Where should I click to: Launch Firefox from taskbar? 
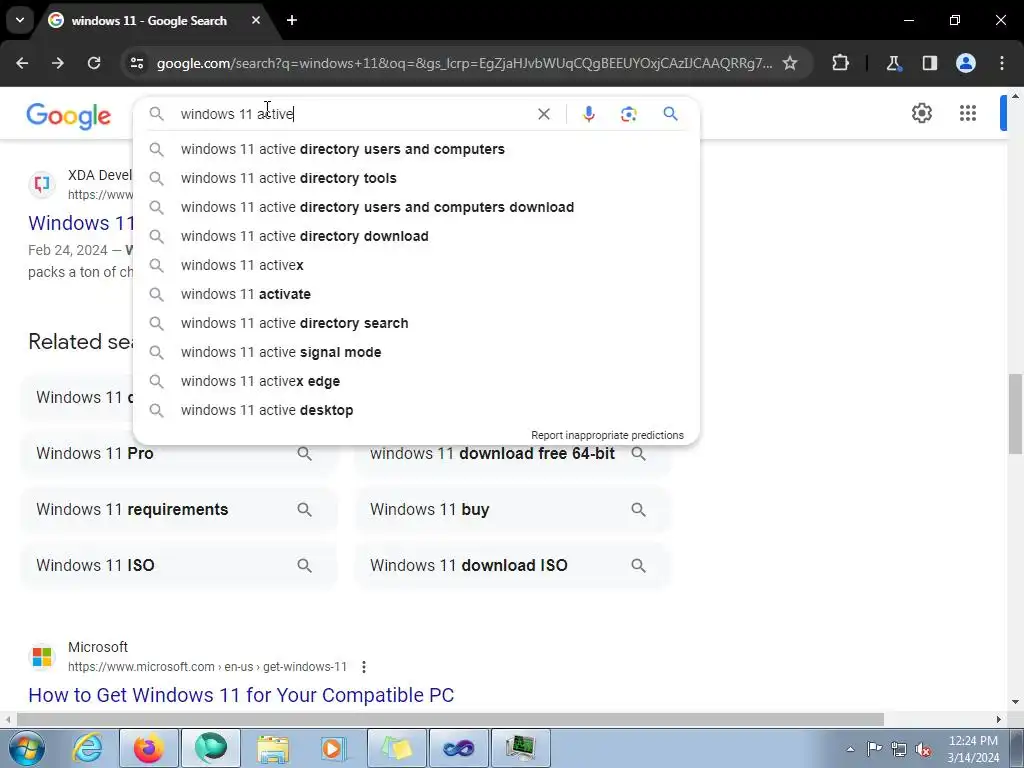point(149,748)
